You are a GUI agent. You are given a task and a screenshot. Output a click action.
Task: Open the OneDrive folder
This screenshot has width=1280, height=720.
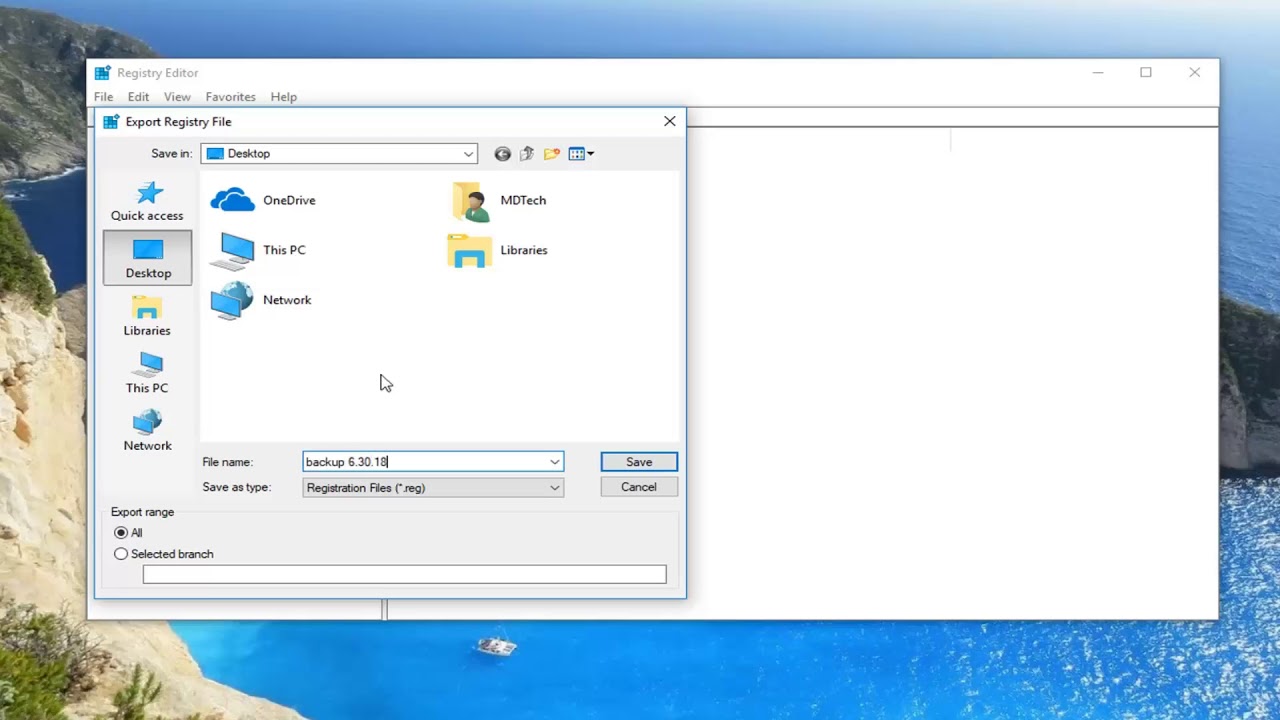[263, 200]
